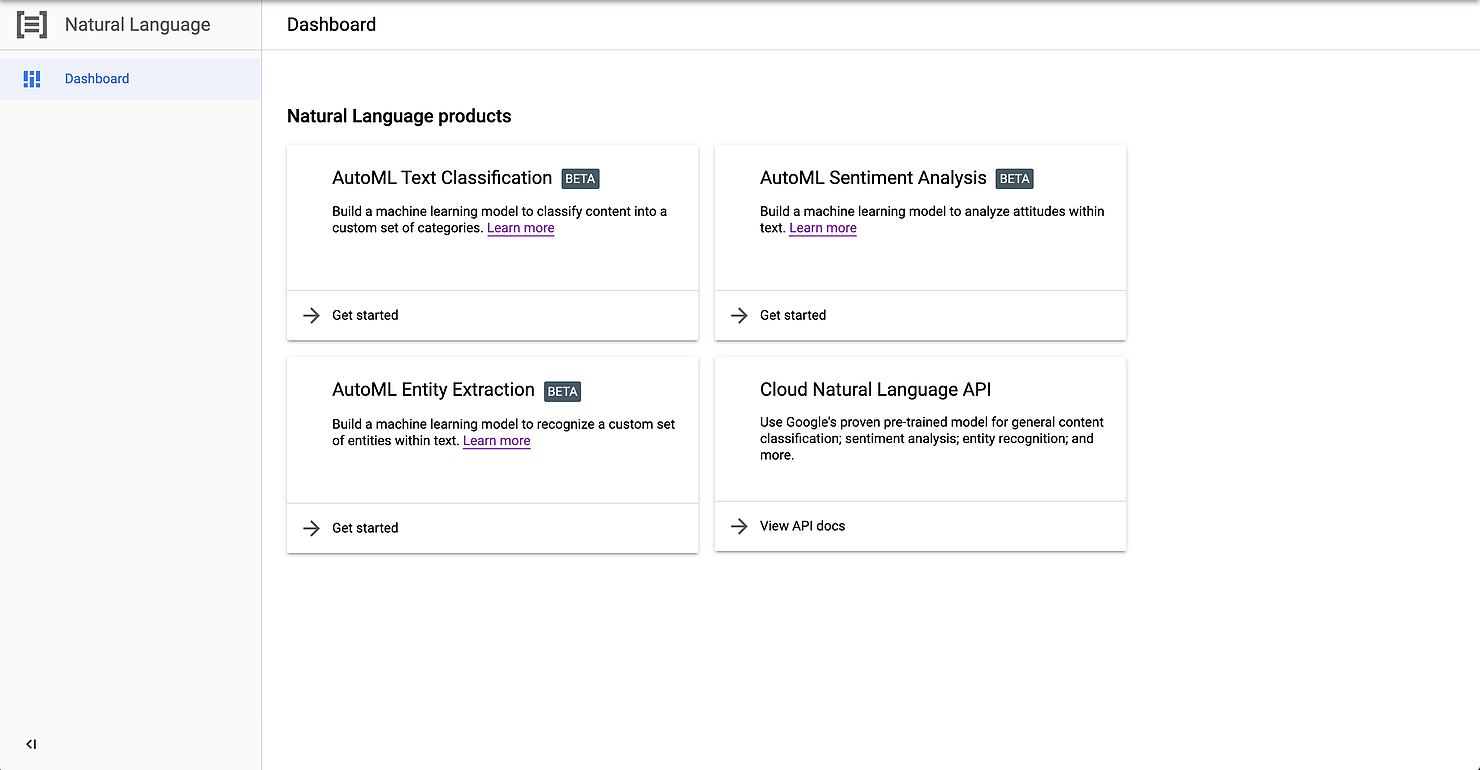Click the AutoML Text Classification card title
The height and width of the screenshot is (770, 1480).
tap(442, 178)
